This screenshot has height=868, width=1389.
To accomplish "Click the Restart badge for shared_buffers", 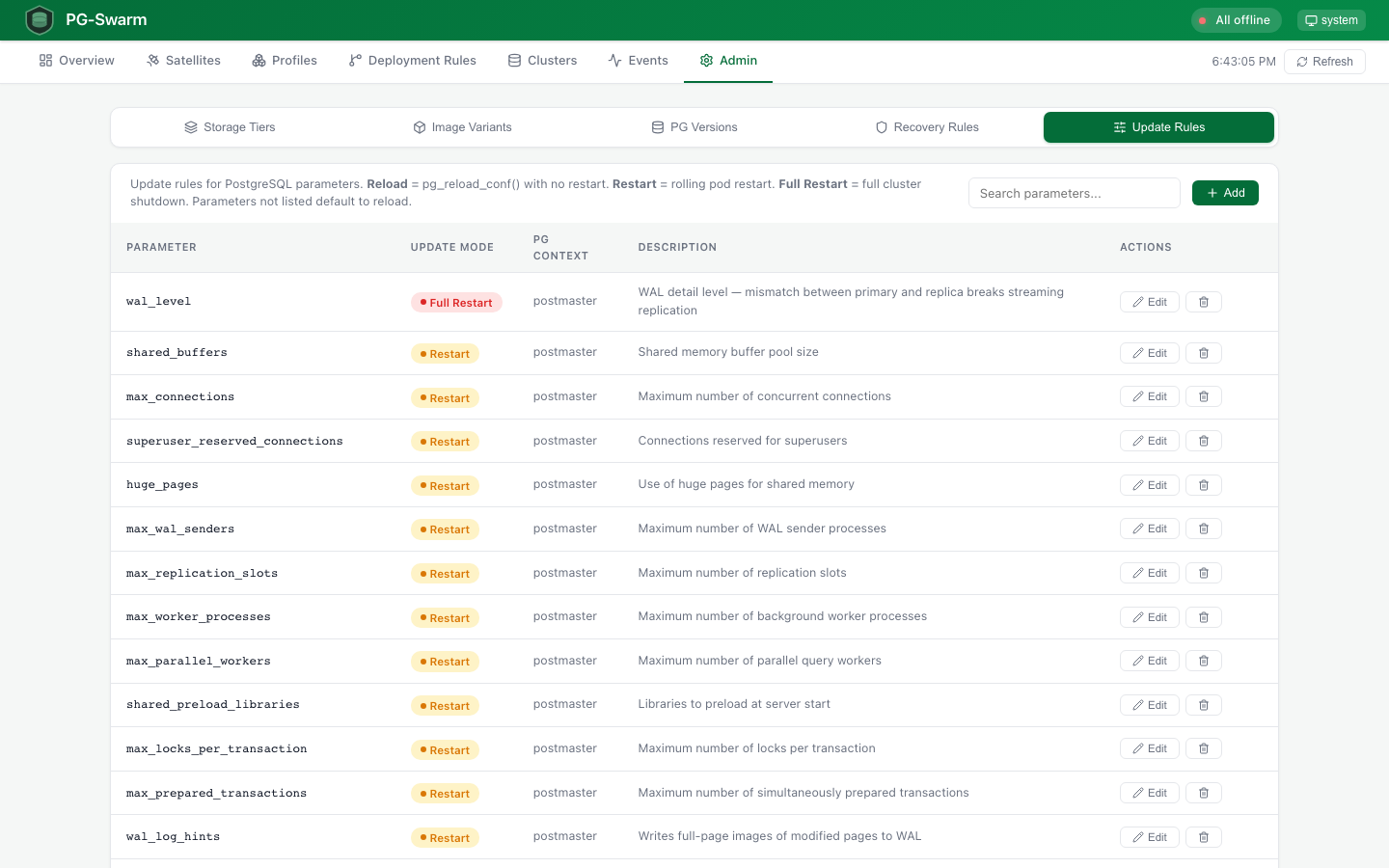I will pyautogui.click(x=445, y=354).
